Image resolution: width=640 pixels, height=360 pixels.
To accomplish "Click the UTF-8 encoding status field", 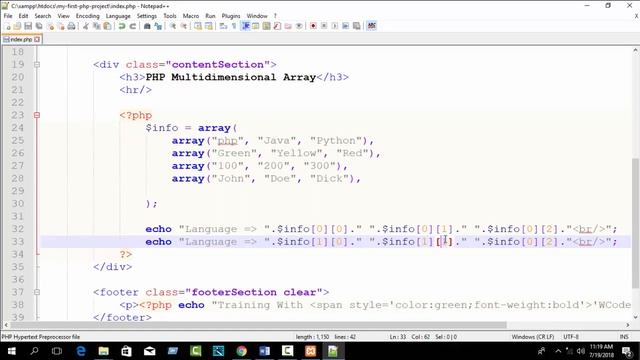I will click(x=571, y=337).
